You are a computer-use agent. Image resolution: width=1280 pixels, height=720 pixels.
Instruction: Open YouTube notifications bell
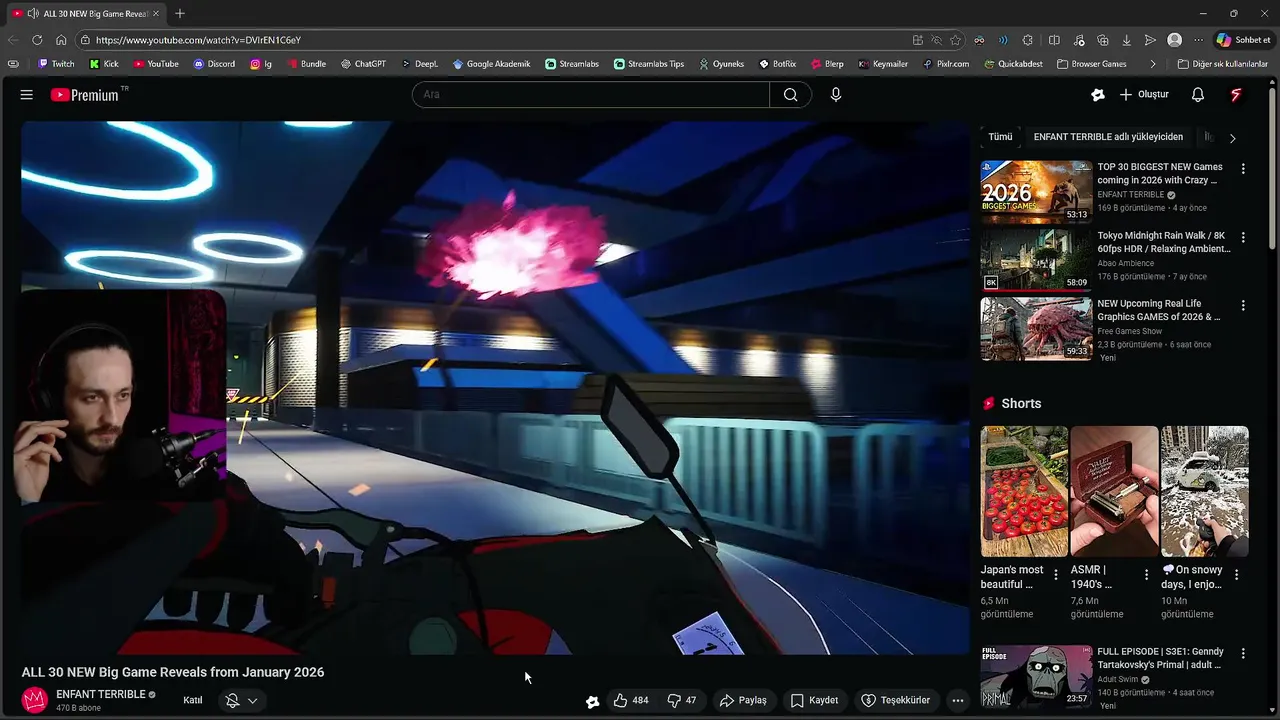(x=1197, y=94)
